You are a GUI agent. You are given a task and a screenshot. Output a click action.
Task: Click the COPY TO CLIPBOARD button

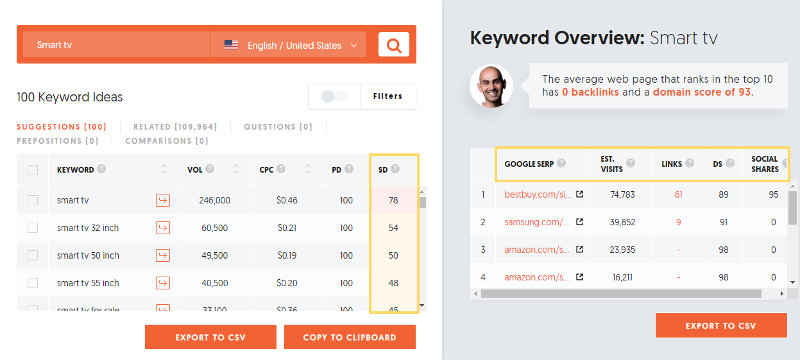(349, 337)
